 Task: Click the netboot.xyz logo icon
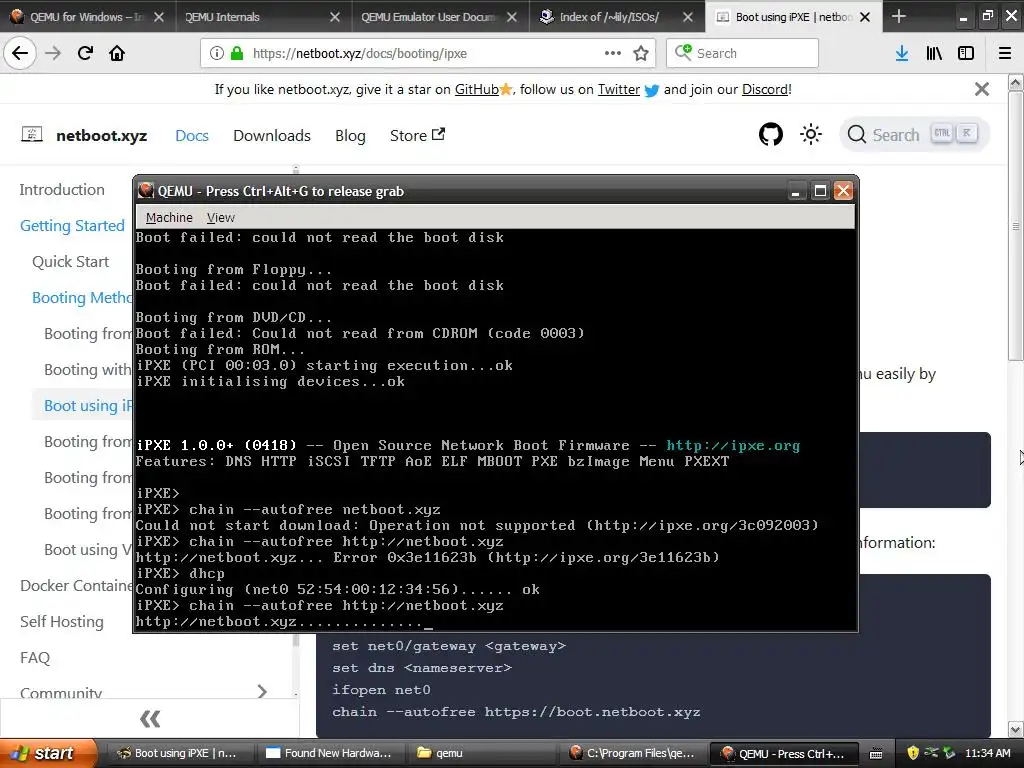pyautogui.click(x=32, y=135)
